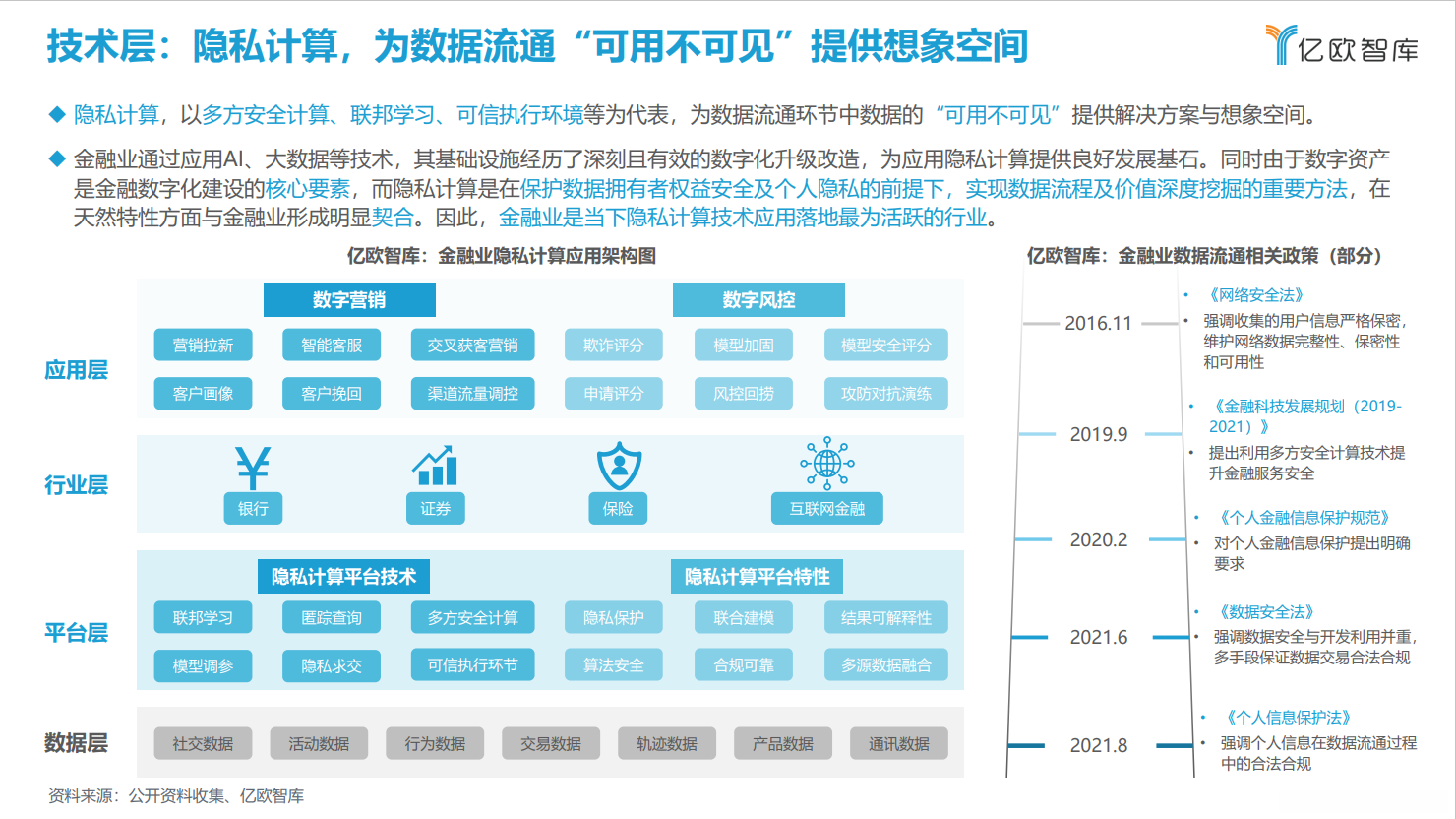Click the globe network icon above 互联网金融
This screenshot has height=819, width=1456.
pyautogui.click(x=827, y=463)
